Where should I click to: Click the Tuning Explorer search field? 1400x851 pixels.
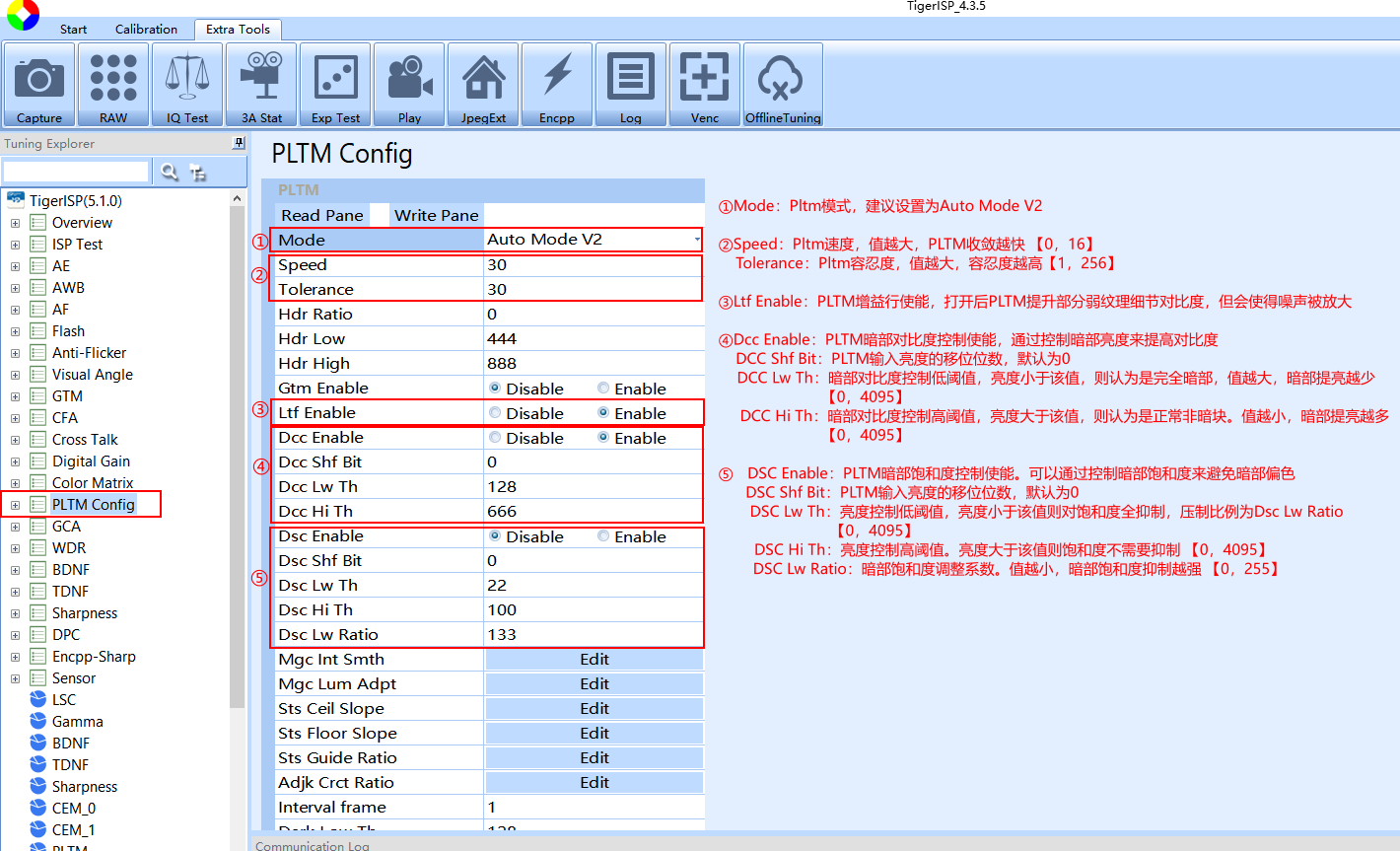76,172
